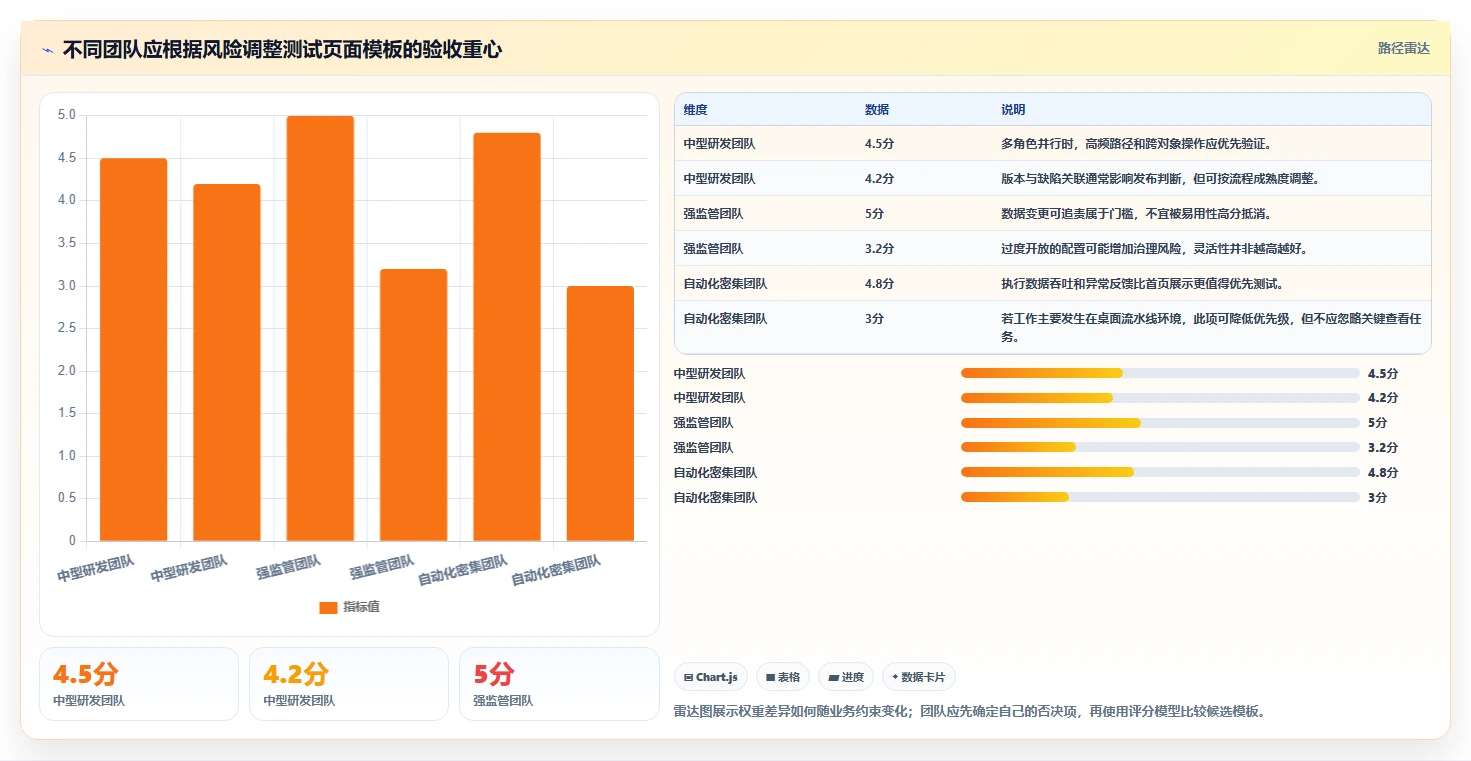
Task: Click 强监管团队 label beside the 3.2分 progress bar
Action: (704, 447)
